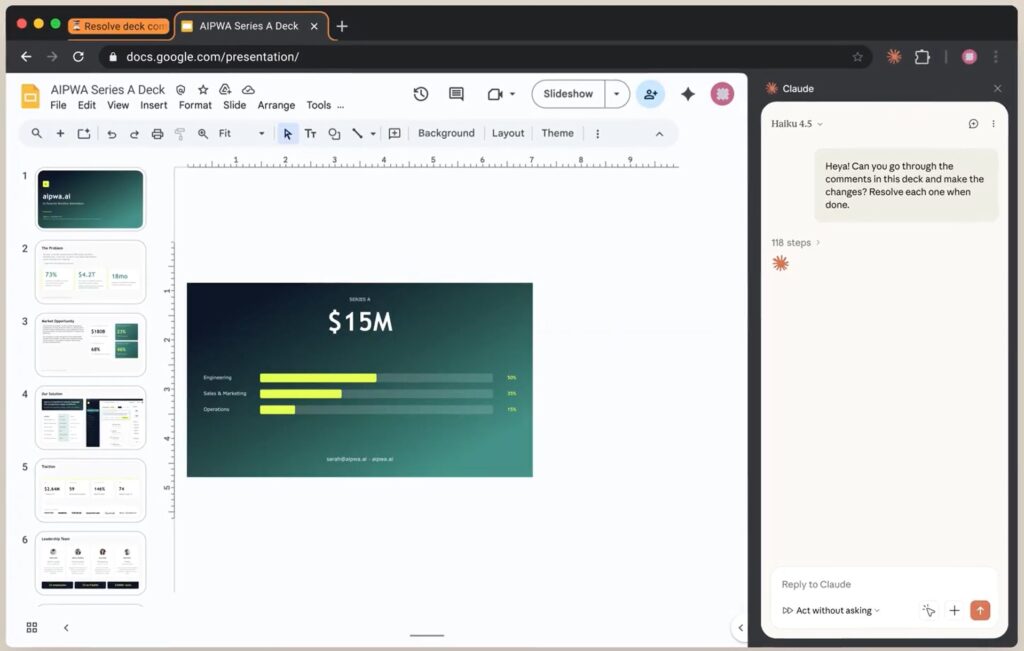
Task: Open the Arrange menu
Action: [x=276, y=105]
